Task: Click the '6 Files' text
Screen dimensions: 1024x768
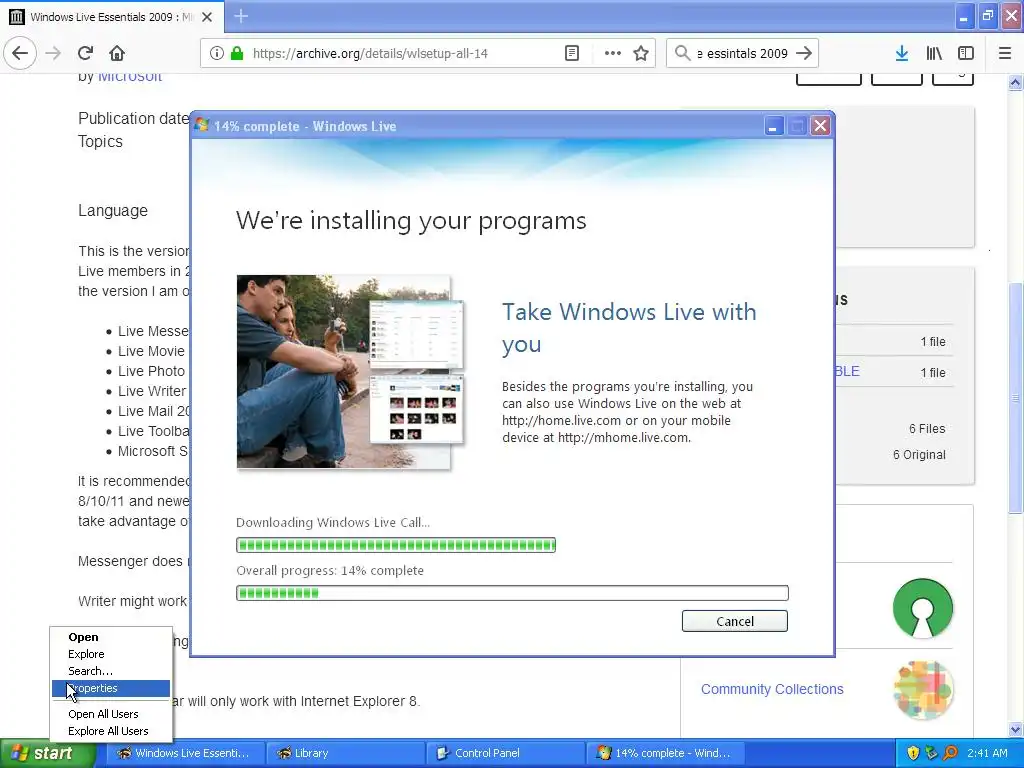Action: coord(927,428)
